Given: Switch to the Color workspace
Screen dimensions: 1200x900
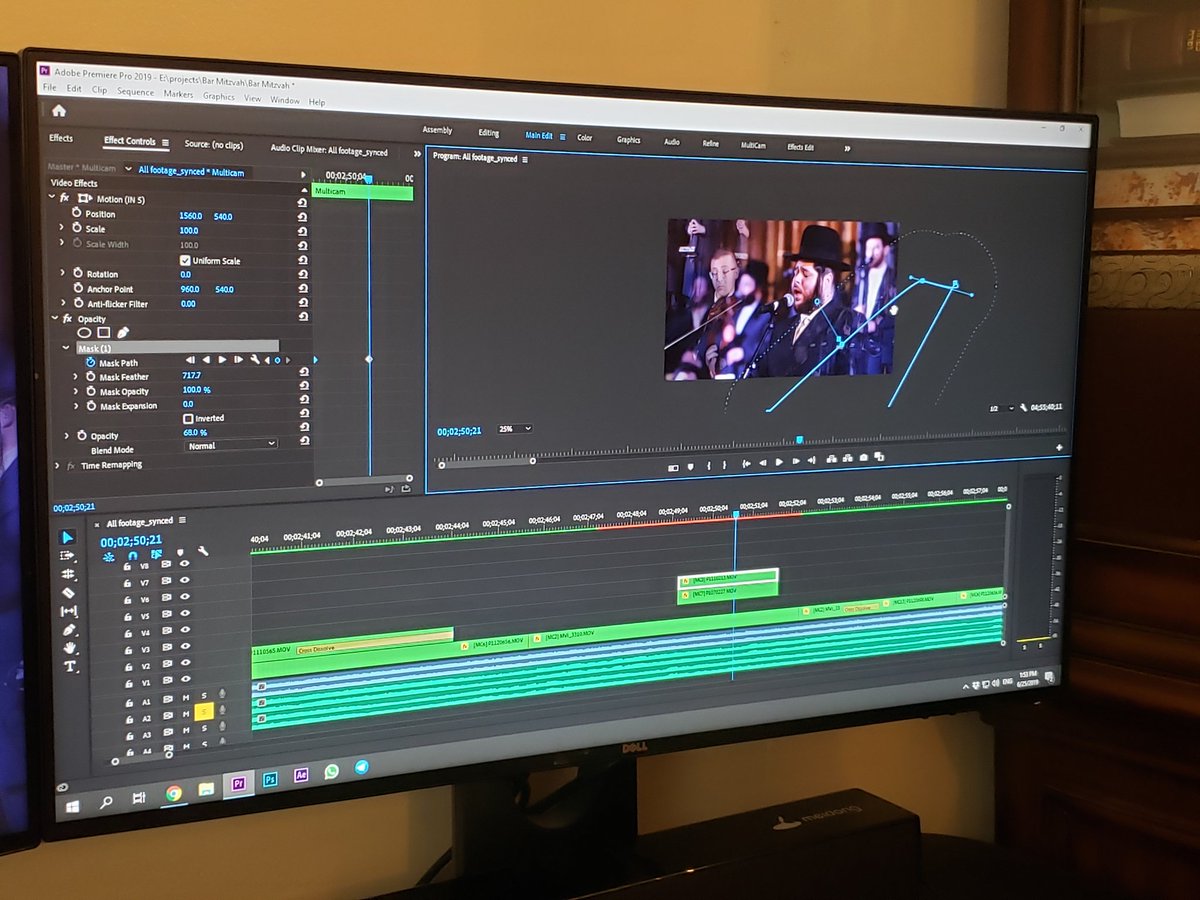Looking at the screenshot, I should 585,138.
